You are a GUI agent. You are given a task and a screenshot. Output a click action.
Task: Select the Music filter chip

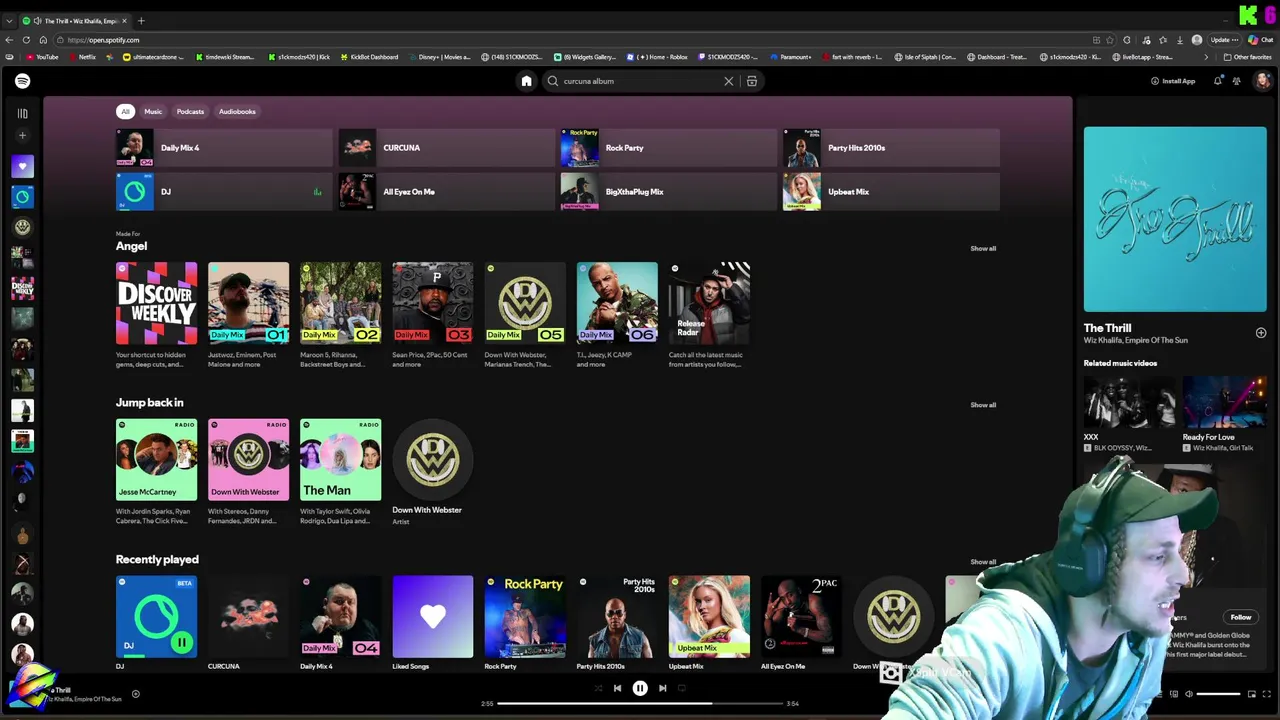pyautogui.click(x=153, y=111)
